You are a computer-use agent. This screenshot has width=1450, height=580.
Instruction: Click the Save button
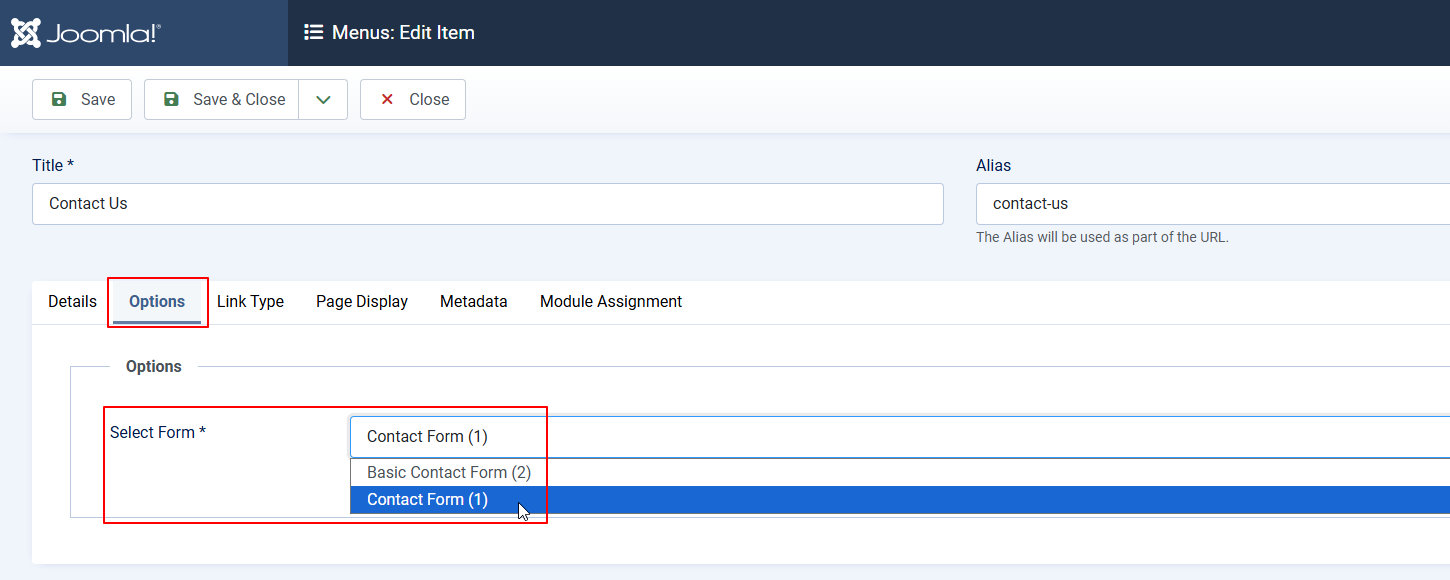tap(82, 99)
